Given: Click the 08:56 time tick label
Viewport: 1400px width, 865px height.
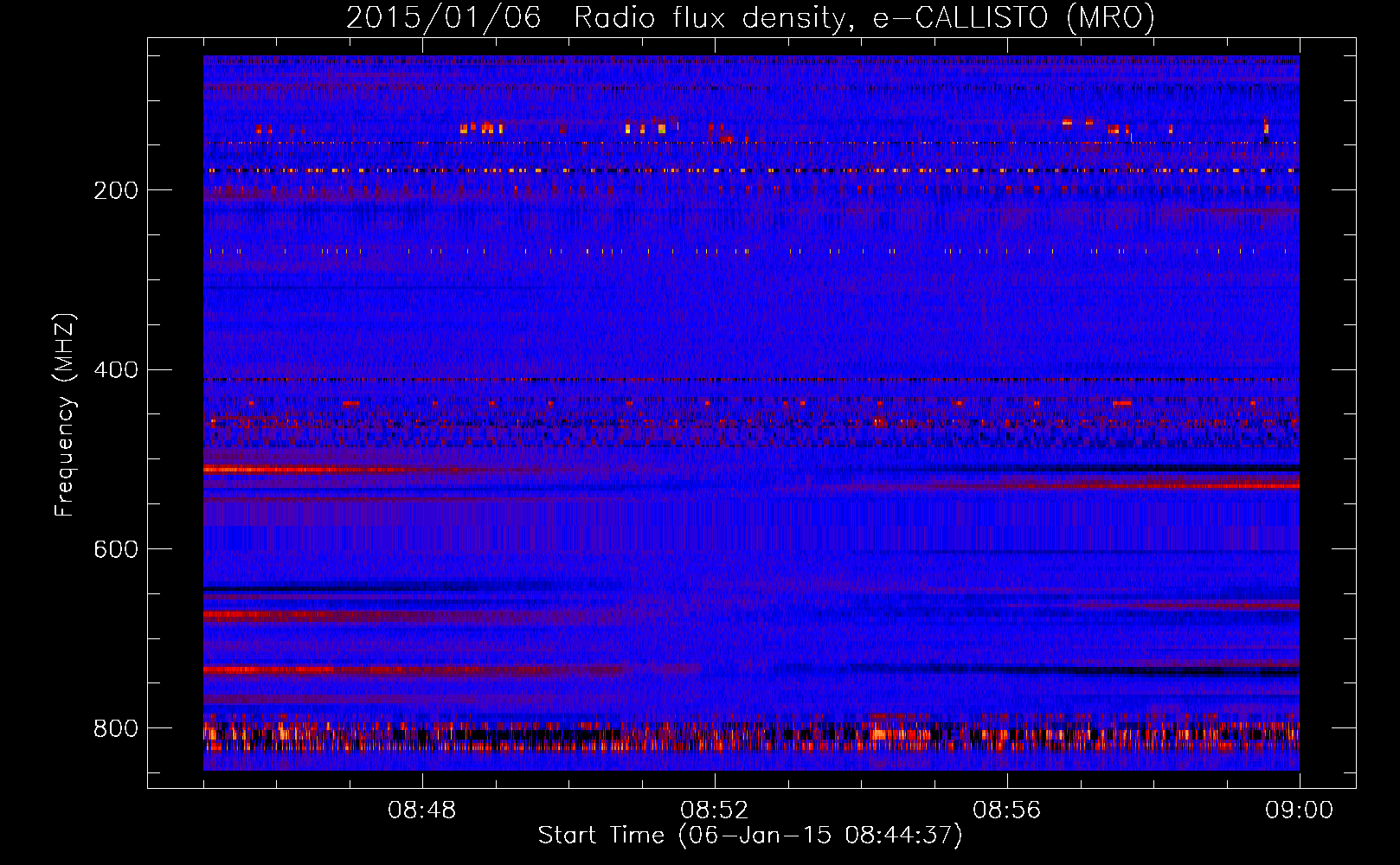Looking at the screenshot, I should (x=1006, y=811).
